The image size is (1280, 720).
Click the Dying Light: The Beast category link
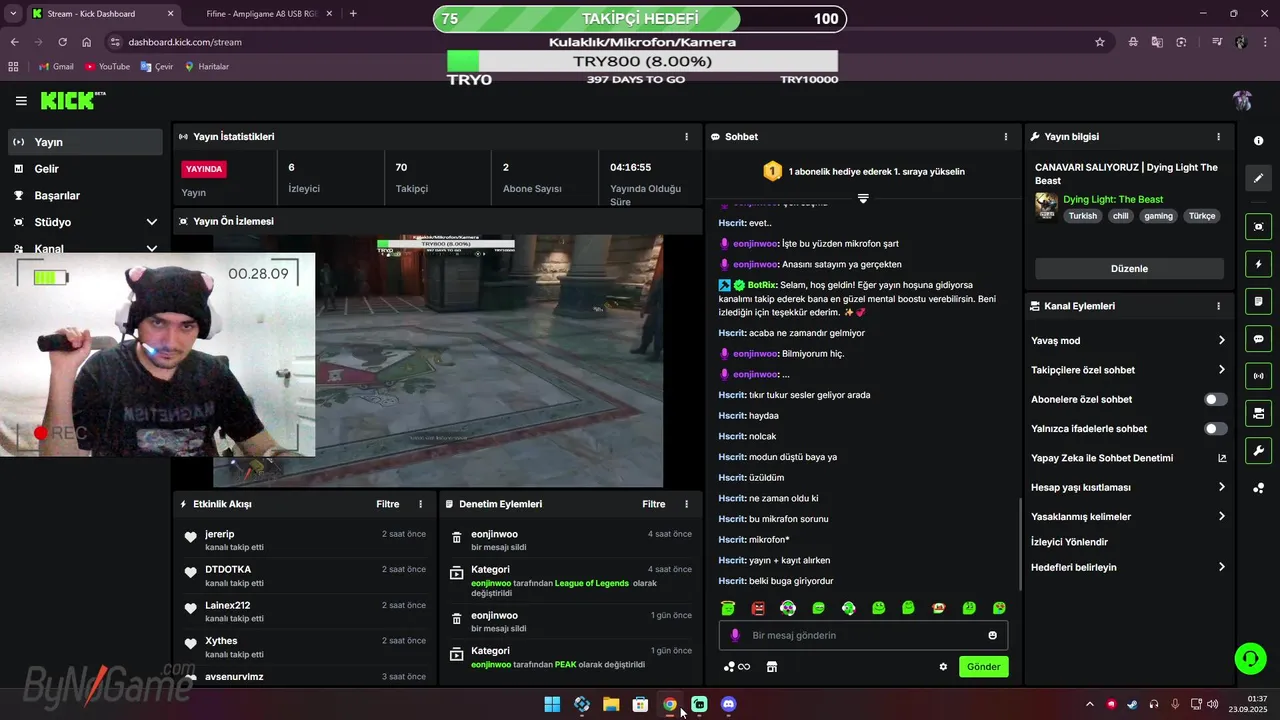[x=1113, y=200]
